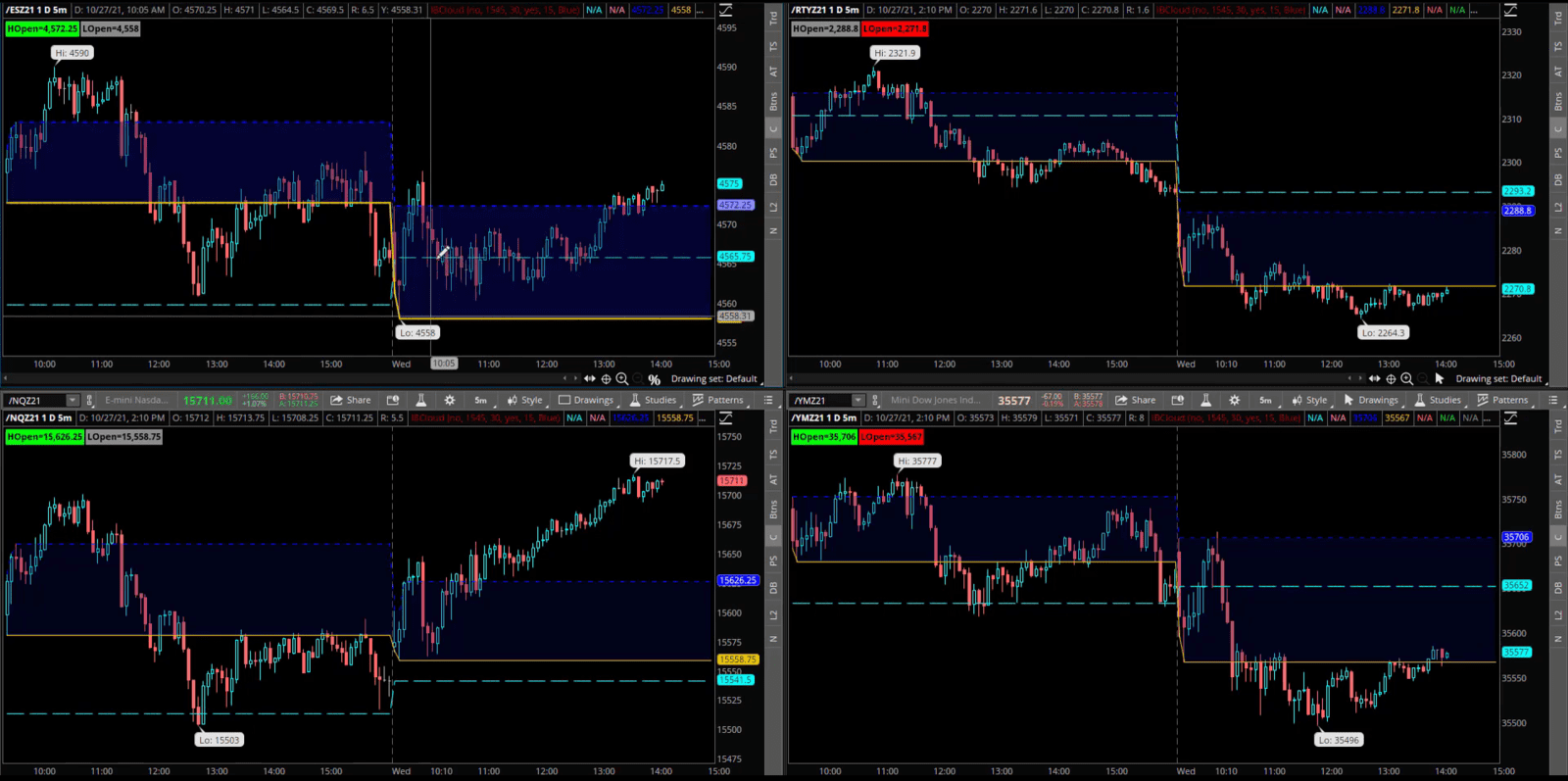The image size is (1568, 781).
Task: Change the 5m timeframe on /NQZ21 chart
Action: (x=480, y=400)
